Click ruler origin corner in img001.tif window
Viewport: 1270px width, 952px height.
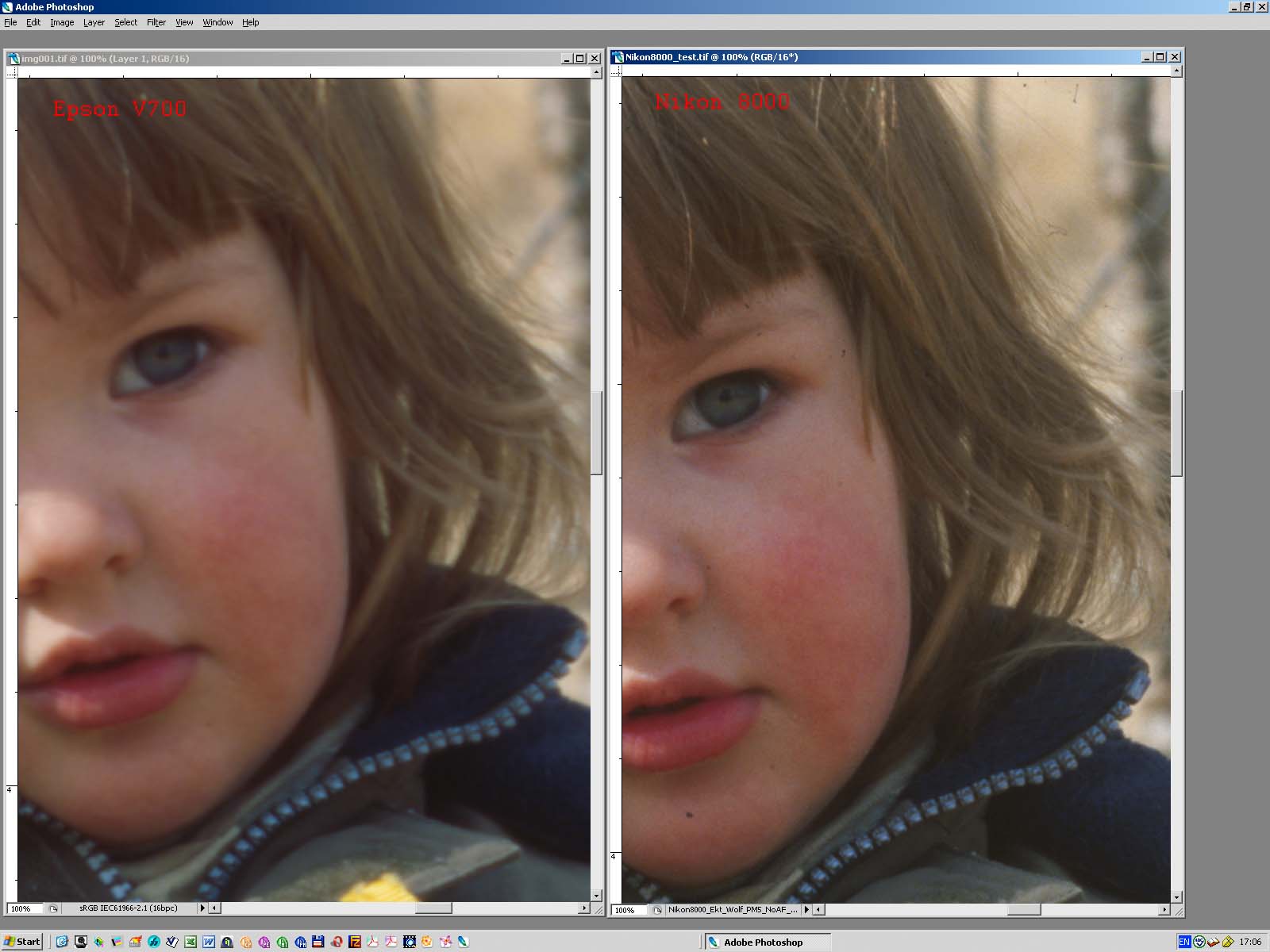tap(12, 72)
